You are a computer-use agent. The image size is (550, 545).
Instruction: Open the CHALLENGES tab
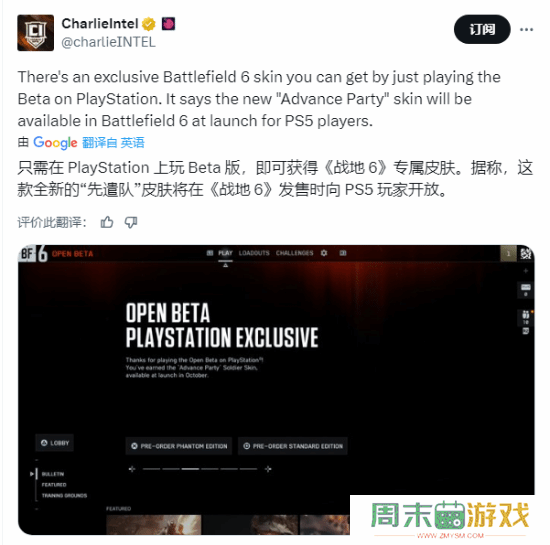pos(294,253)
